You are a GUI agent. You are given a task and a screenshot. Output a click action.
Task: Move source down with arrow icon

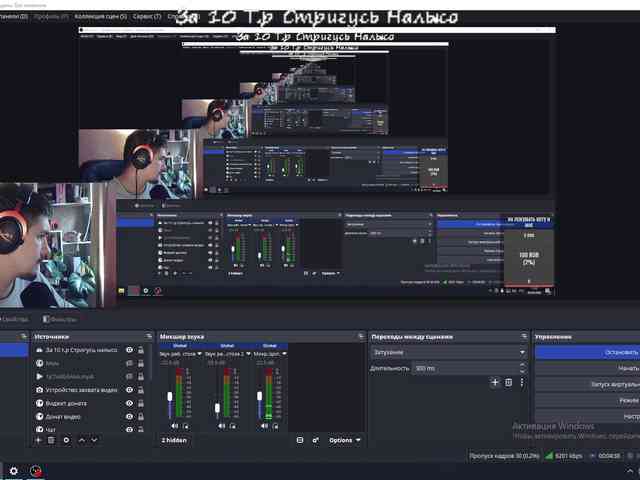tap(94, 440)
